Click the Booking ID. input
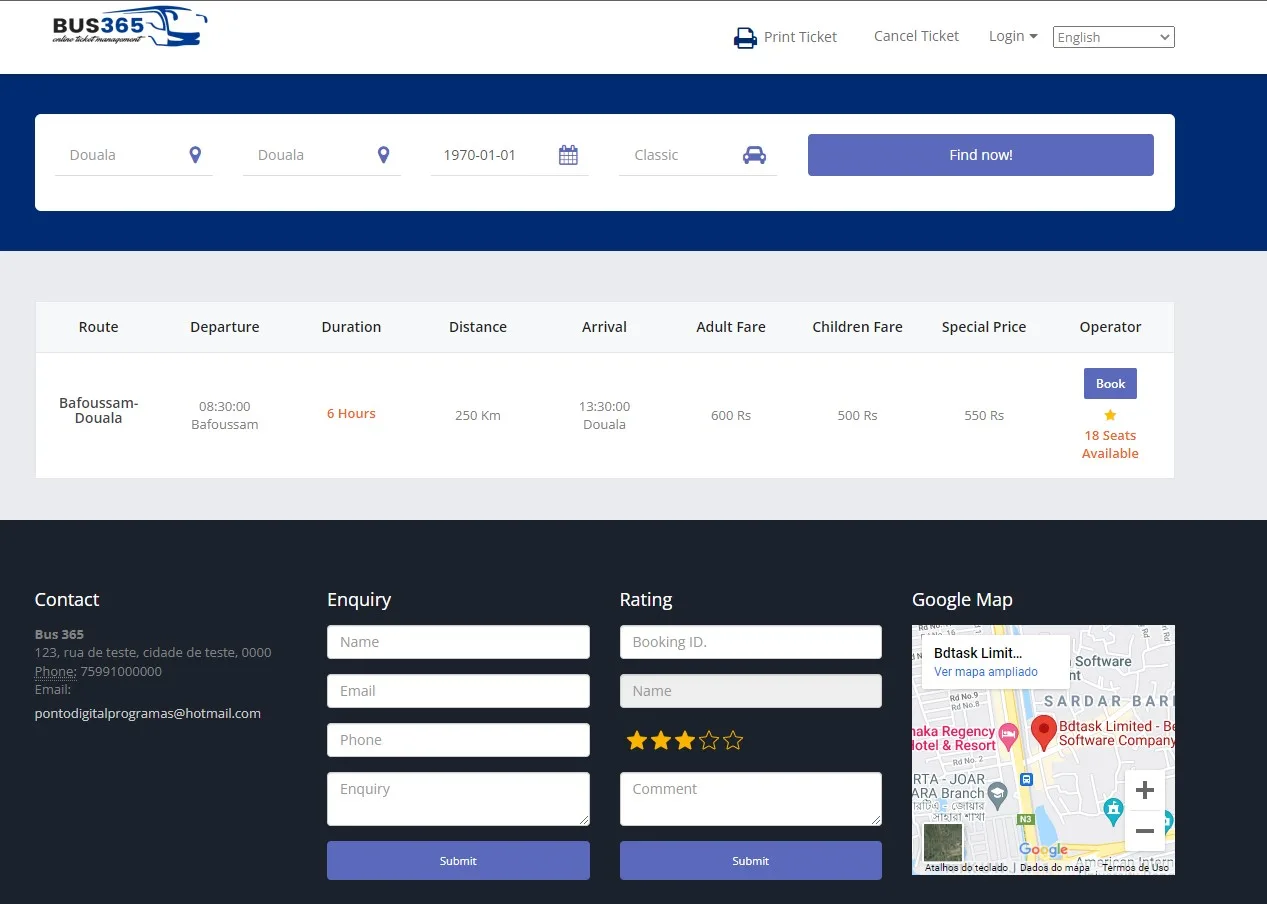1267x904 pixels. click(x=751, y=642)
